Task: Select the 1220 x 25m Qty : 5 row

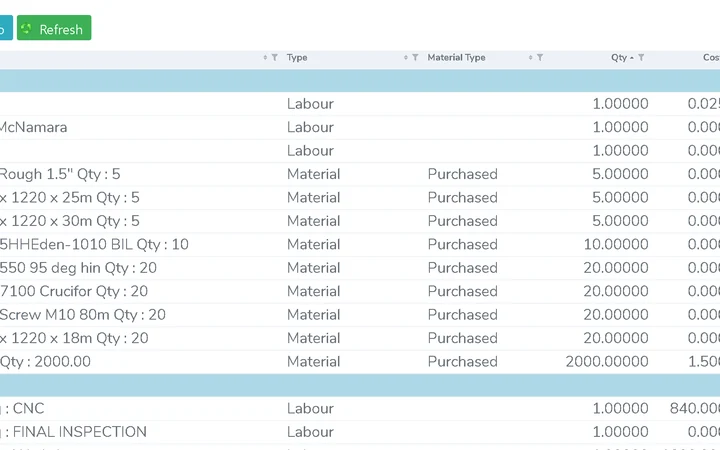Action: (360, 197)
